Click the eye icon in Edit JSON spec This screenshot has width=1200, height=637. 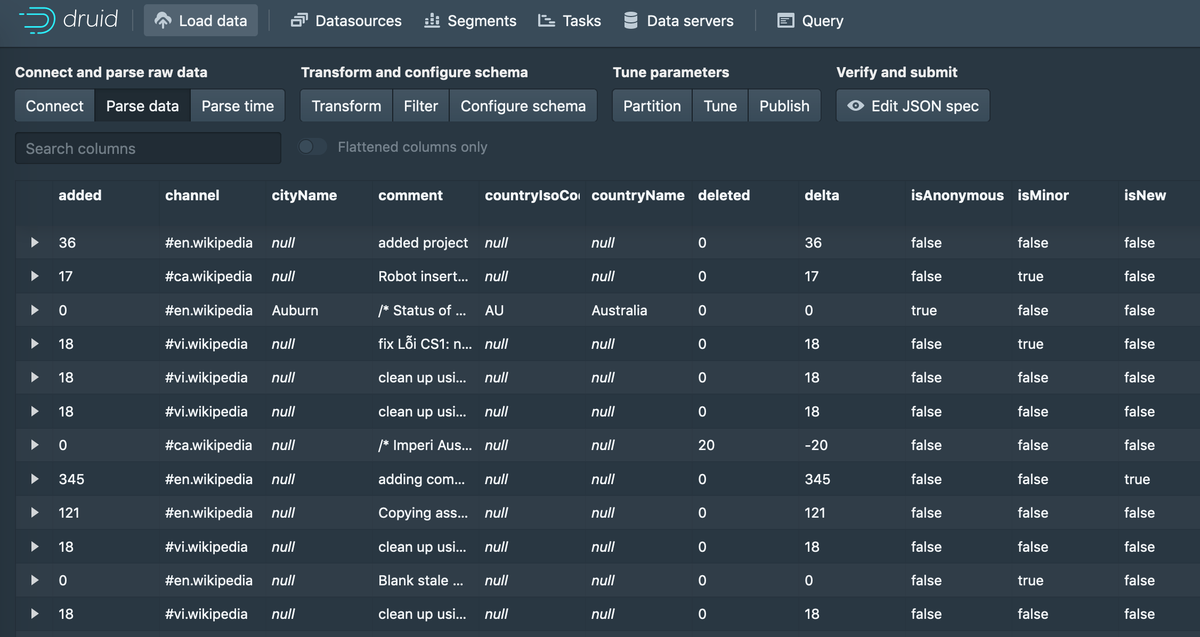pos(855,106)
